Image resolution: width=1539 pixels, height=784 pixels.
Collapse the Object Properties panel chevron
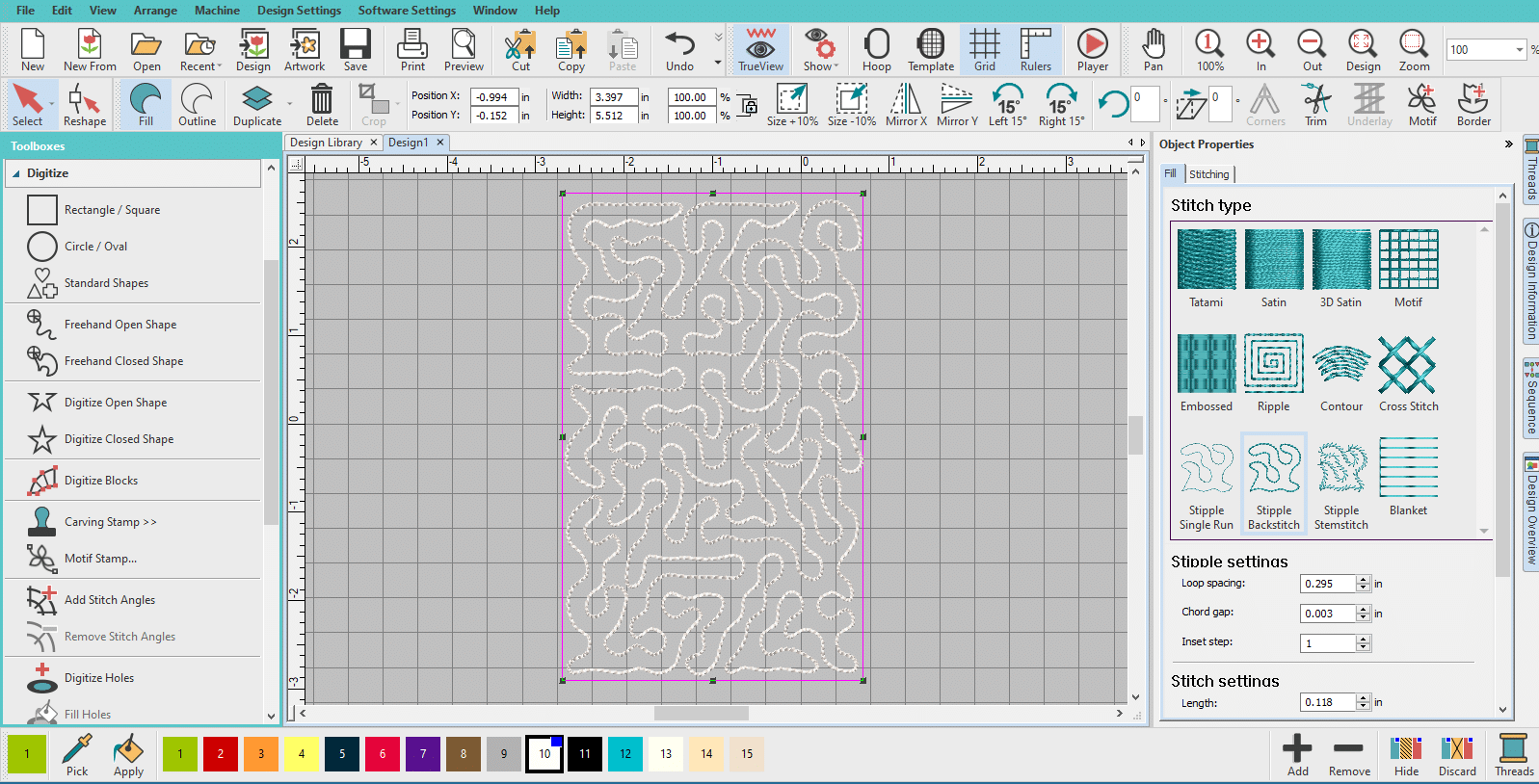pos(1508,144)
